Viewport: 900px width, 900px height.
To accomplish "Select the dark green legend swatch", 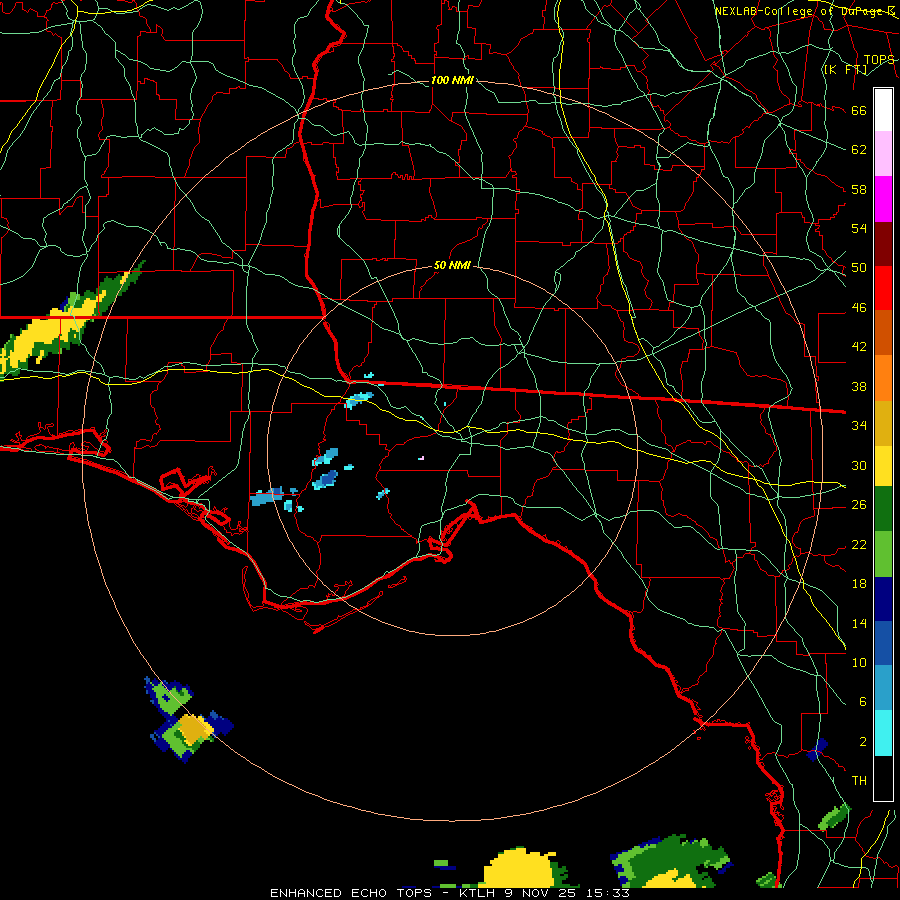I will [x=883, y=509].
